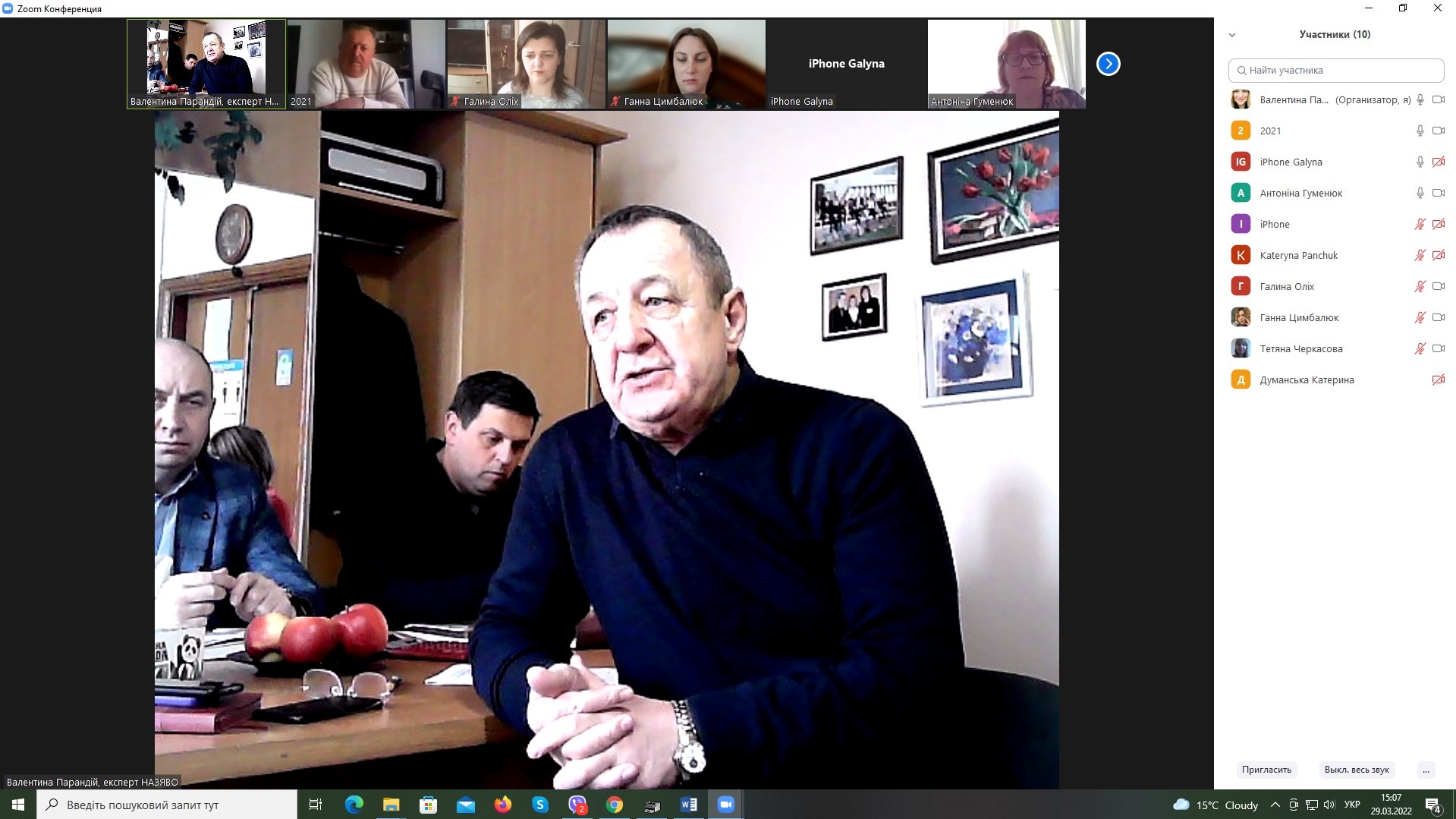This screenshot has height=819, width=1456.
Task: Click the photo avatar of Ганна Цимбалюк
Action: (1241, 317)
